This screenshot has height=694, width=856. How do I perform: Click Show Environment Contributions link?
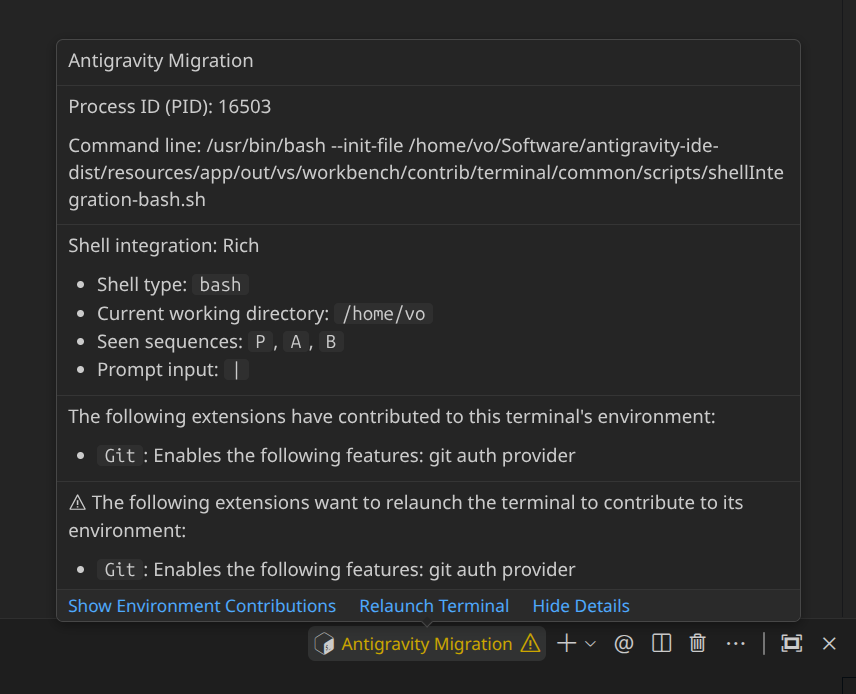[201, 606]
